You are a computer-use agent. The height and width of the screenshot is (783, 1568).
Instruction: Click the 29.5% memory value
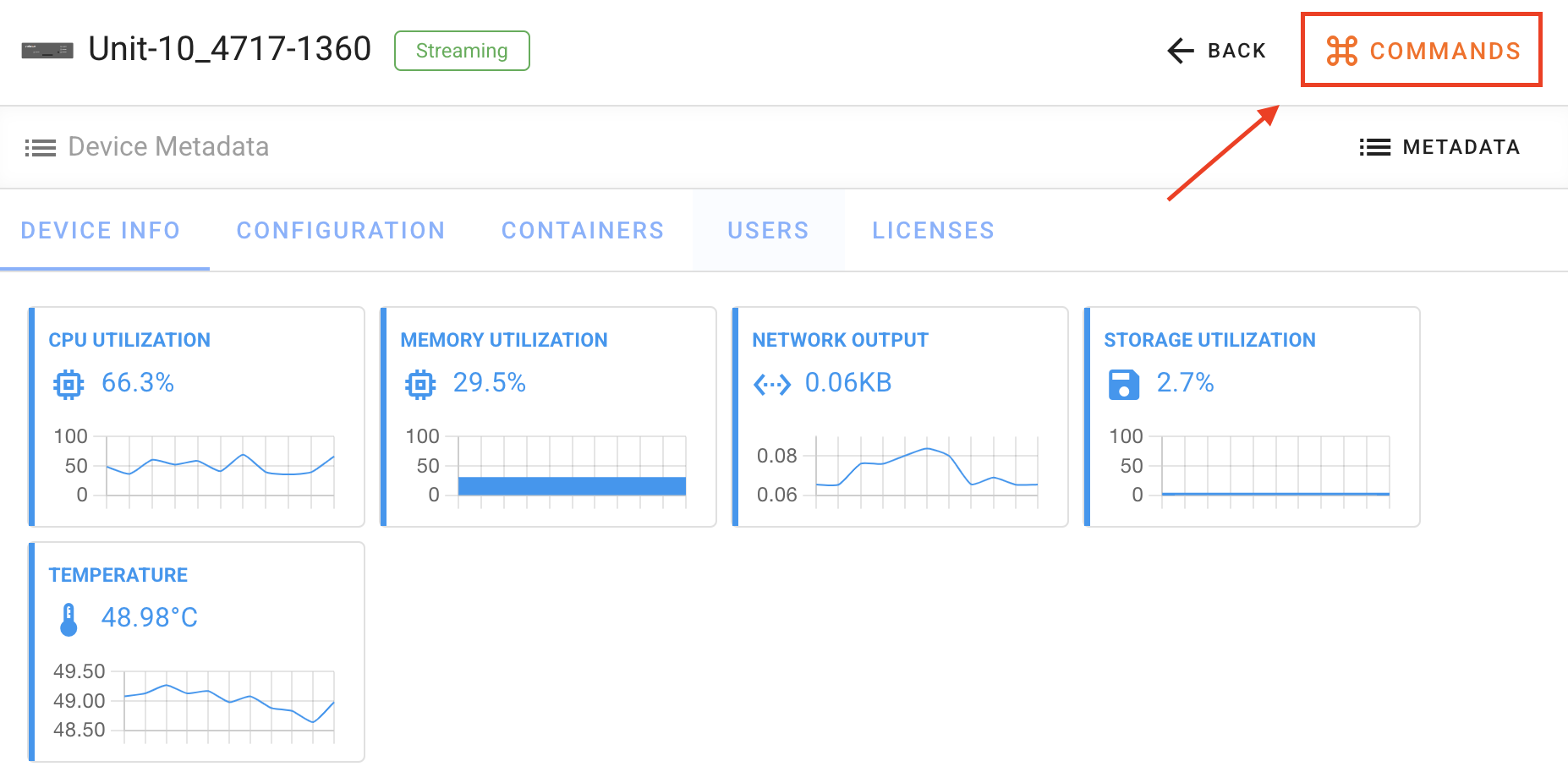tap(490, 383)
